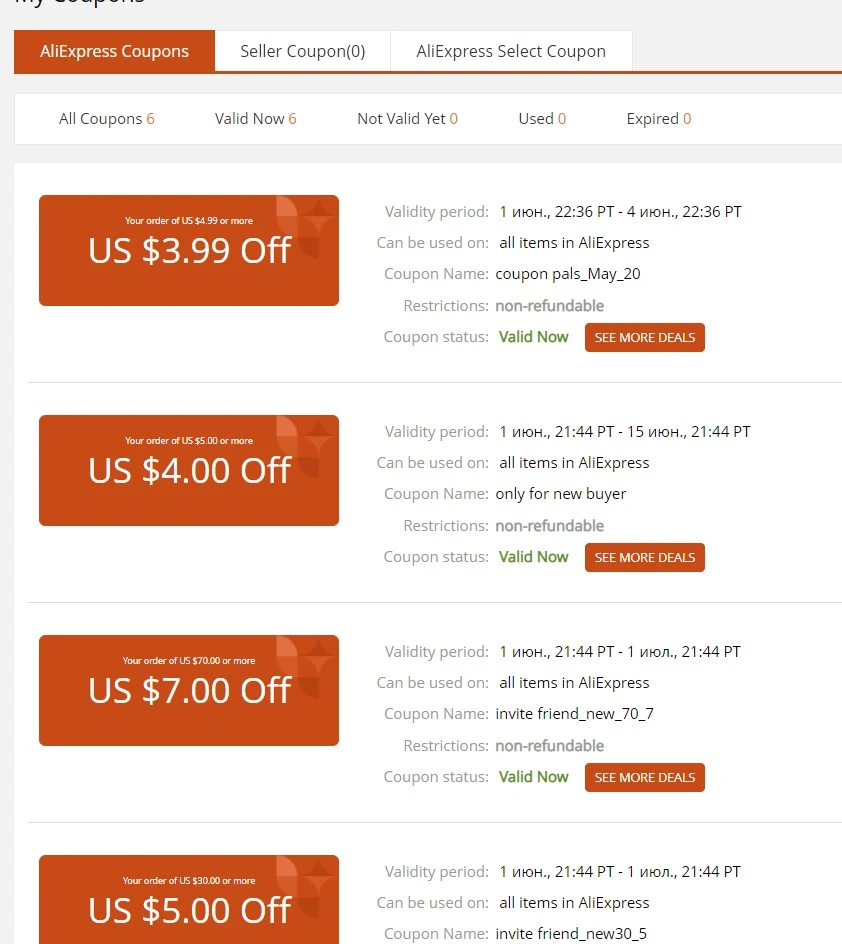Viewport: 842px width, 944px height.
Task: Click the US $7.00 Off coupon card
Action: [x=189, y=691]
